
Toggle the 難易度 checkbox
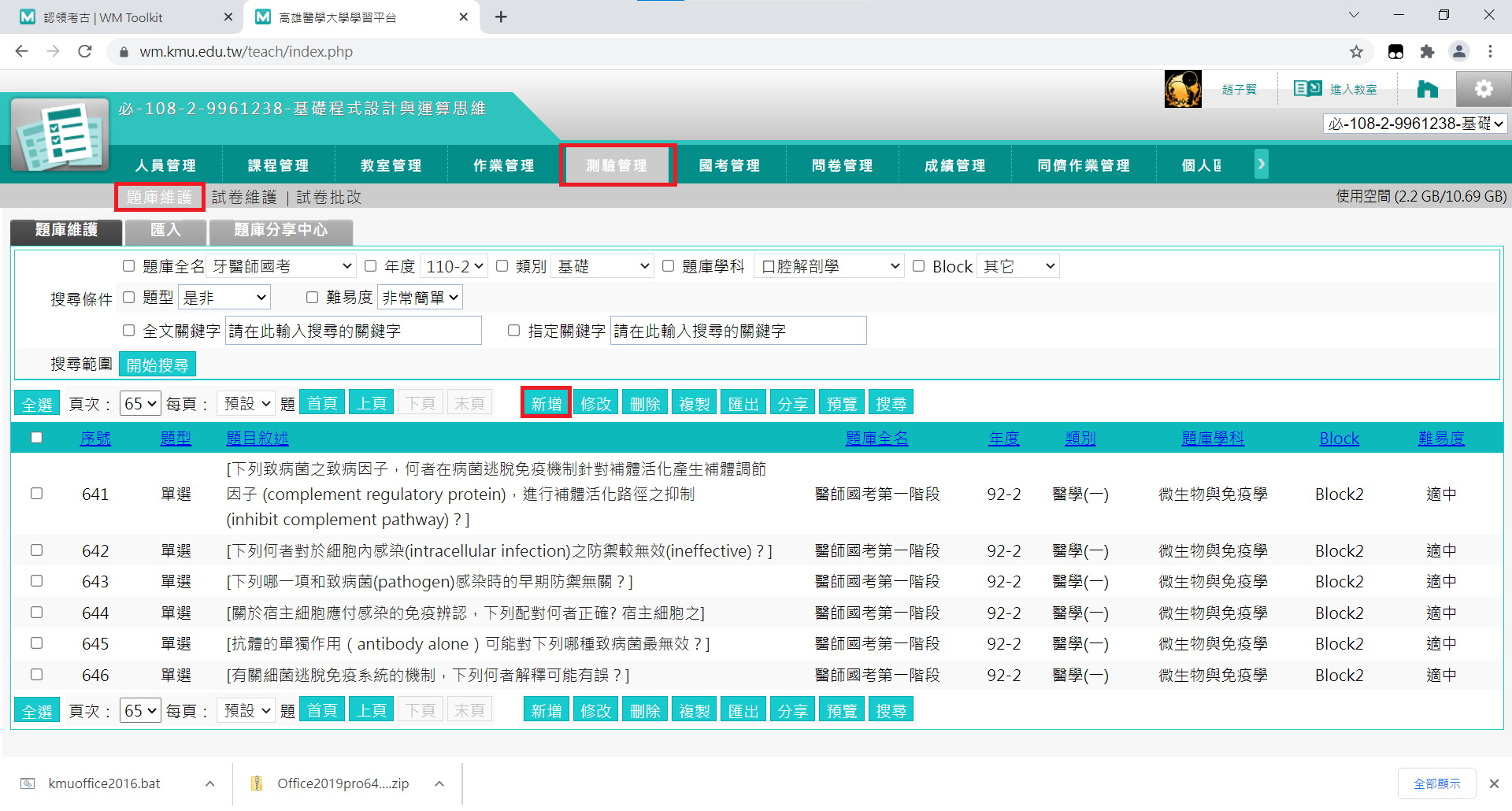coord(313,298)
